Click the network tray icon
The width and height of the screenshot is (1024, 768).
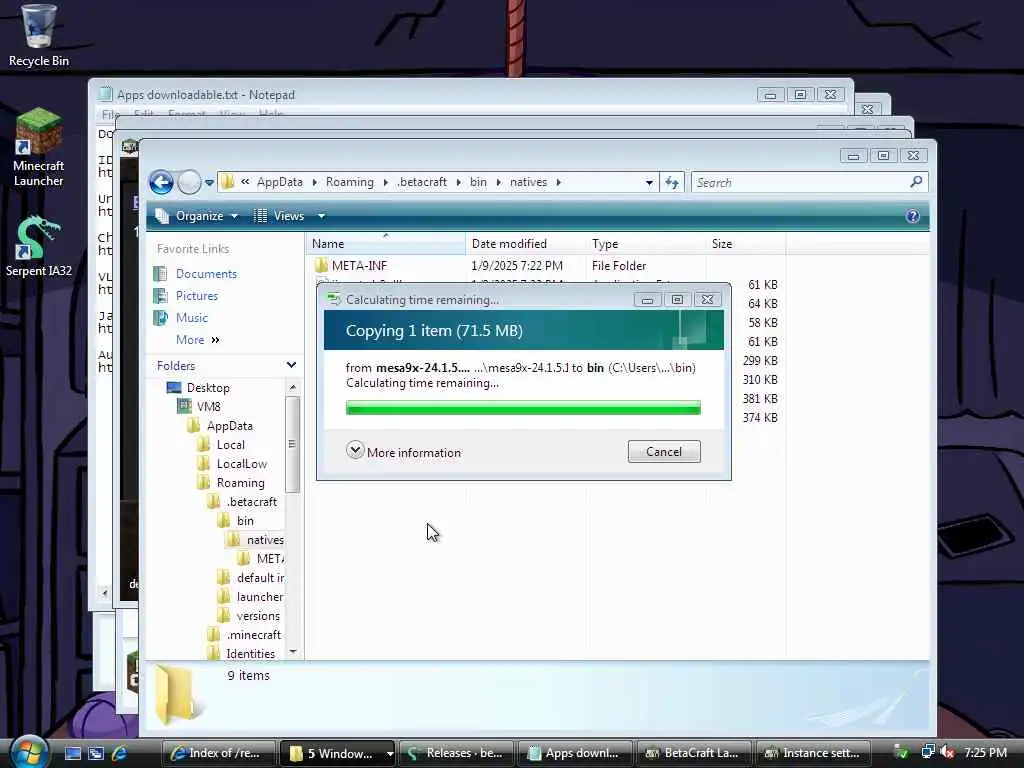pos(927,752)
